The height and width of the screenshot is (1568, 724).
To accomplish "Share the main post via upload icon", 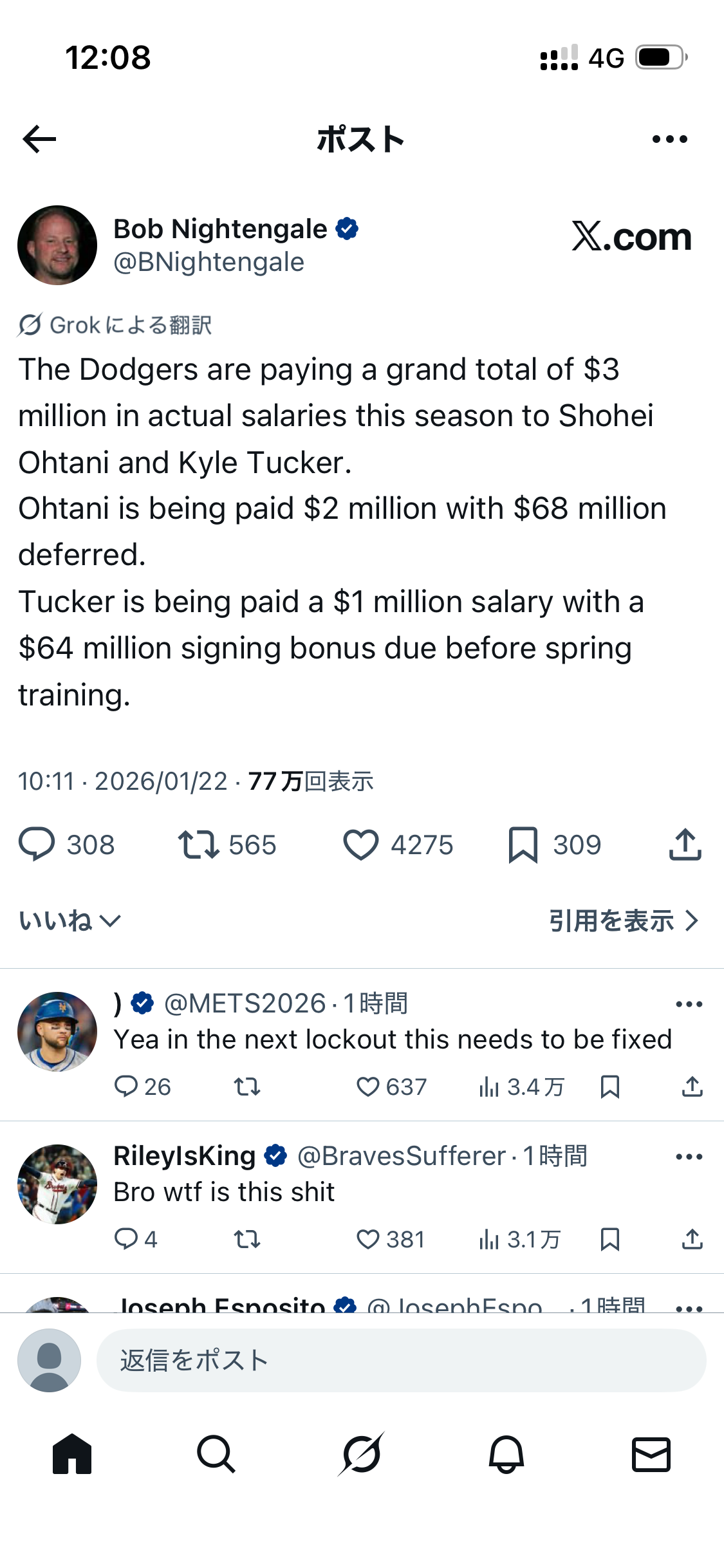I will [685, 844].
